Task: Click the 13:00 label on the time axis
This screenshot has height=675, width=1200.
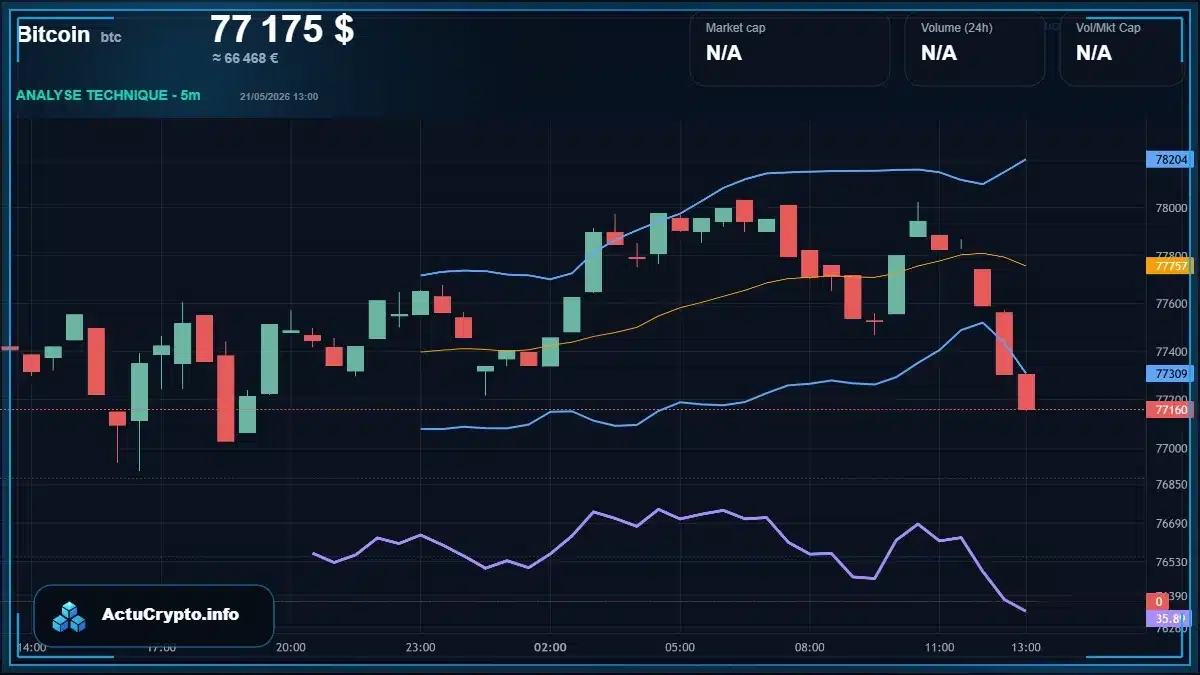Action: pos(1026,648)
